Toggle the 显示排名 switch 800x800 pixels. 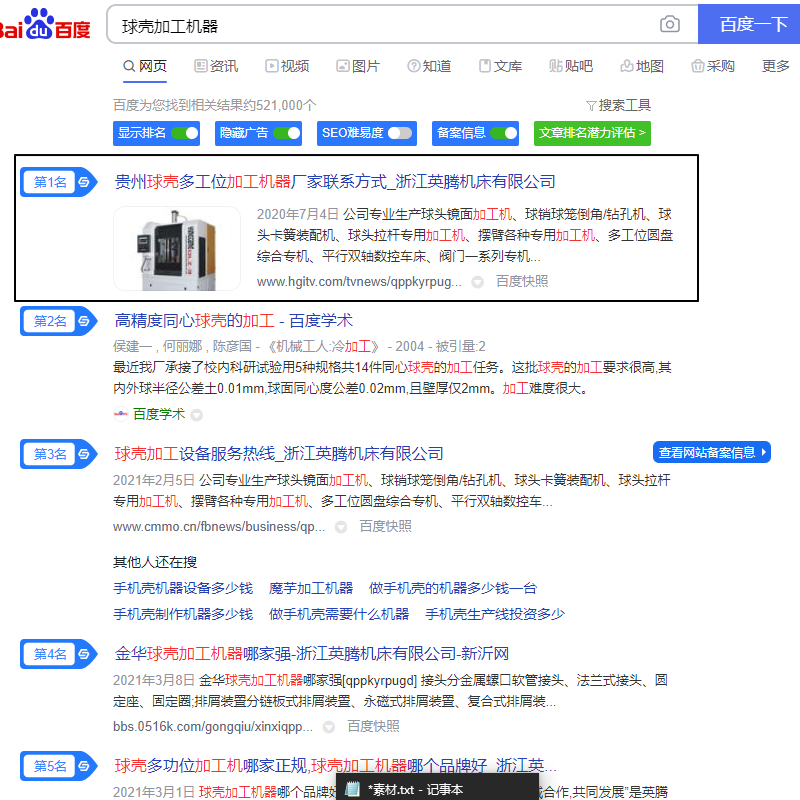(x=185, y=133)
